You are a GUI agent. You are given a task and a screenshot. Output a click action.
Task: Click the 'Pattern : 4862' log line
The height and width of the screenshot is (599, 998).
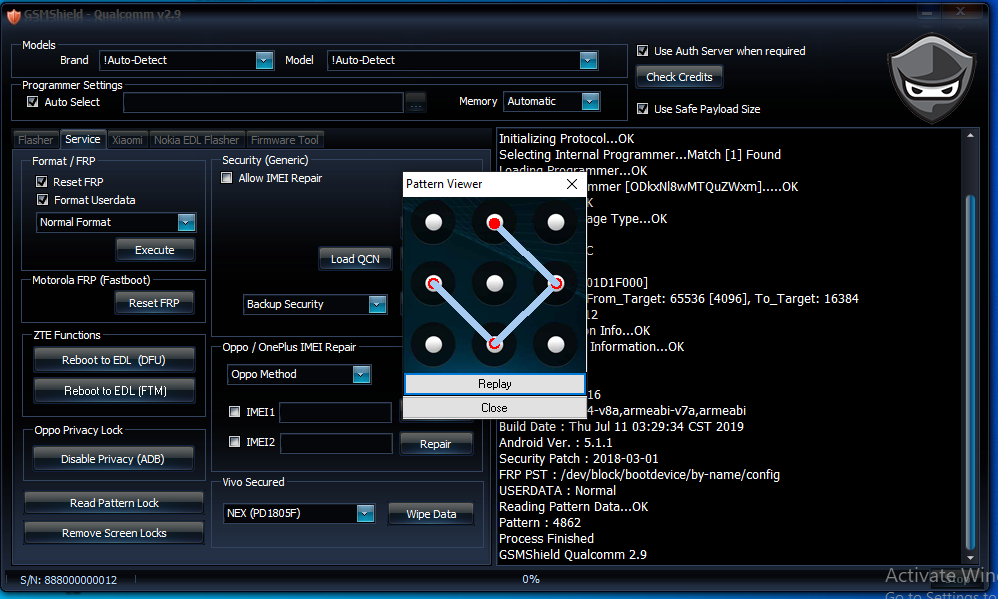pos(540,523)
